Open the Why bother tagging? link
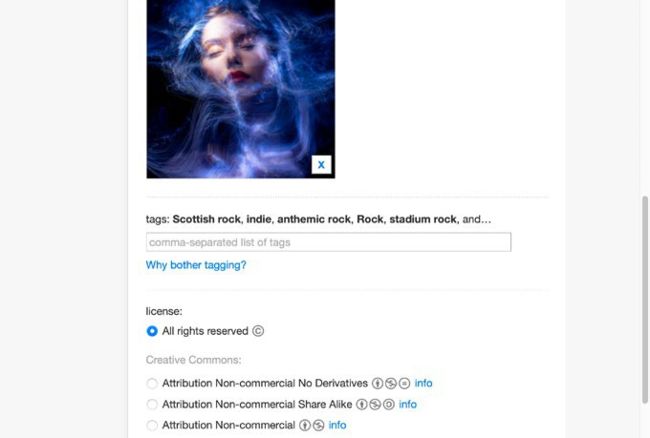The image size is (650, 438). [x=196, y=265]
